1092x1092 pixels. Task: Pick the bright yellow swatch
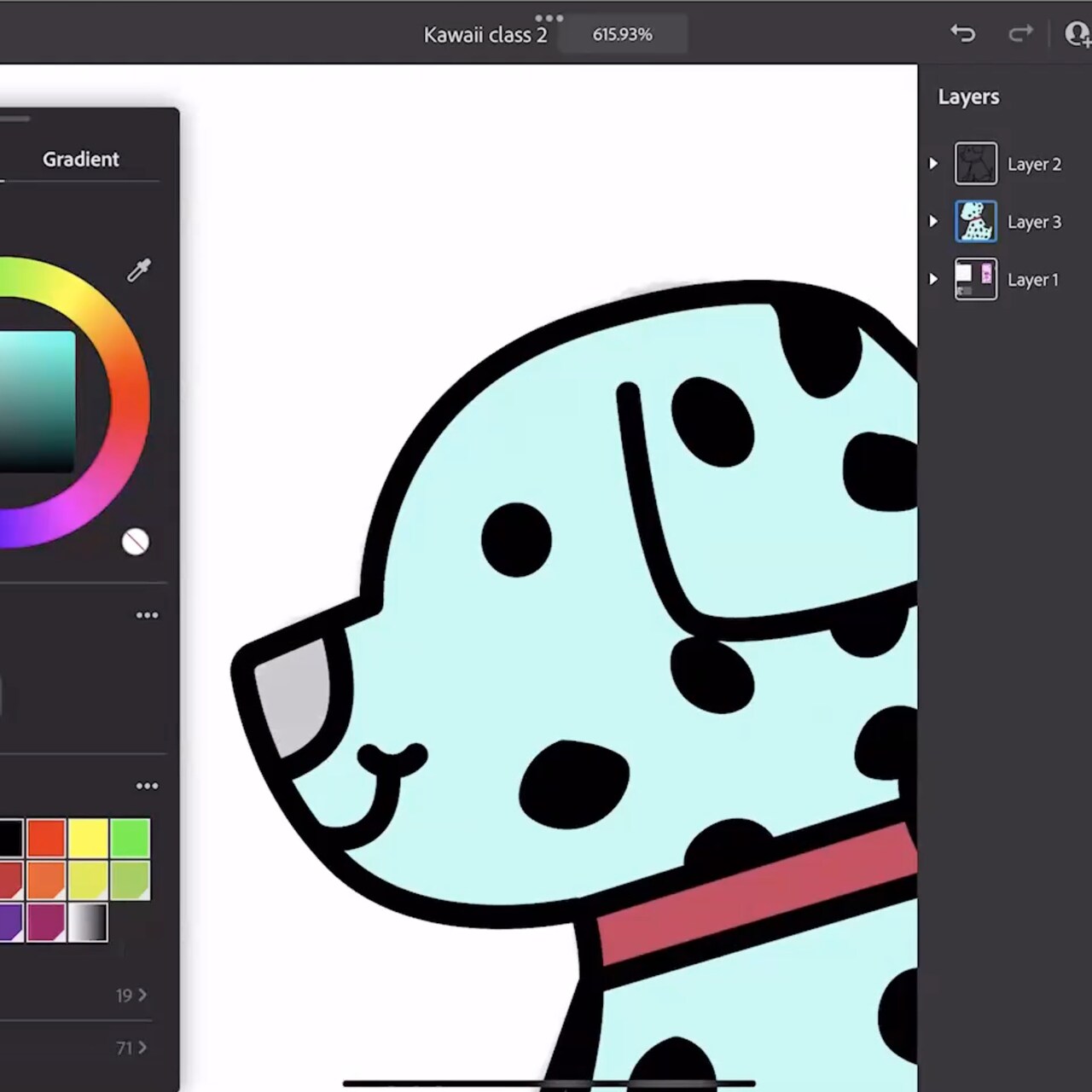click(88, 838)
